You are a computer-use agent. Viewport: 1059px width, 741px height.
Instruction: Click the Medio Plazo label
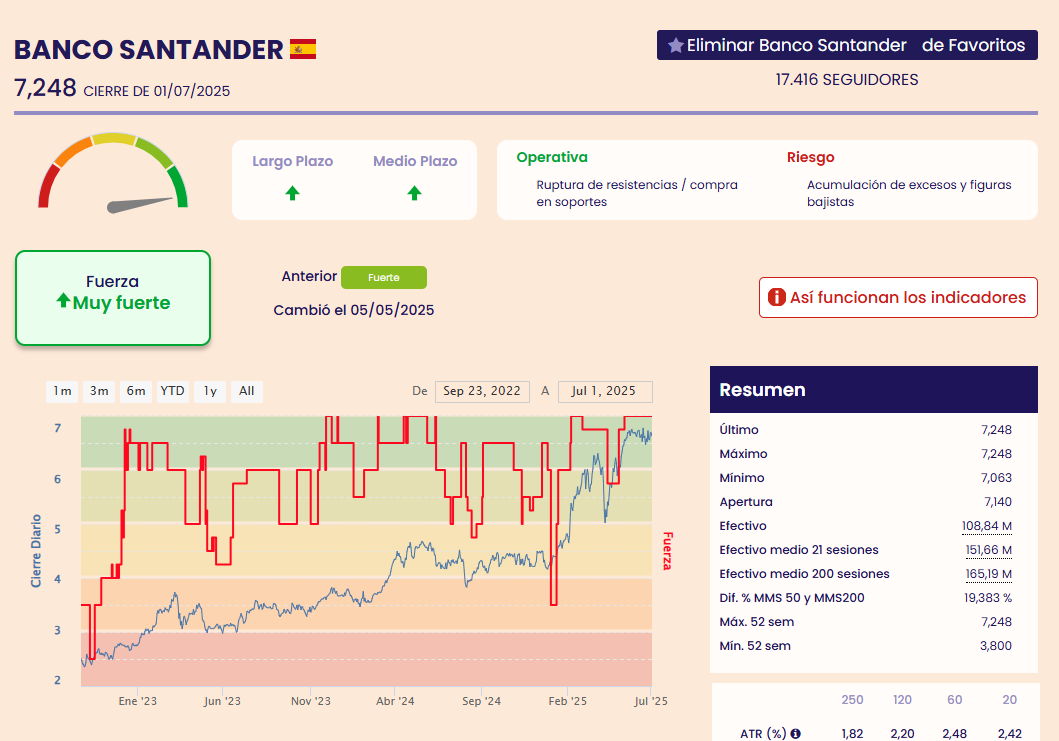click(415, 161)
